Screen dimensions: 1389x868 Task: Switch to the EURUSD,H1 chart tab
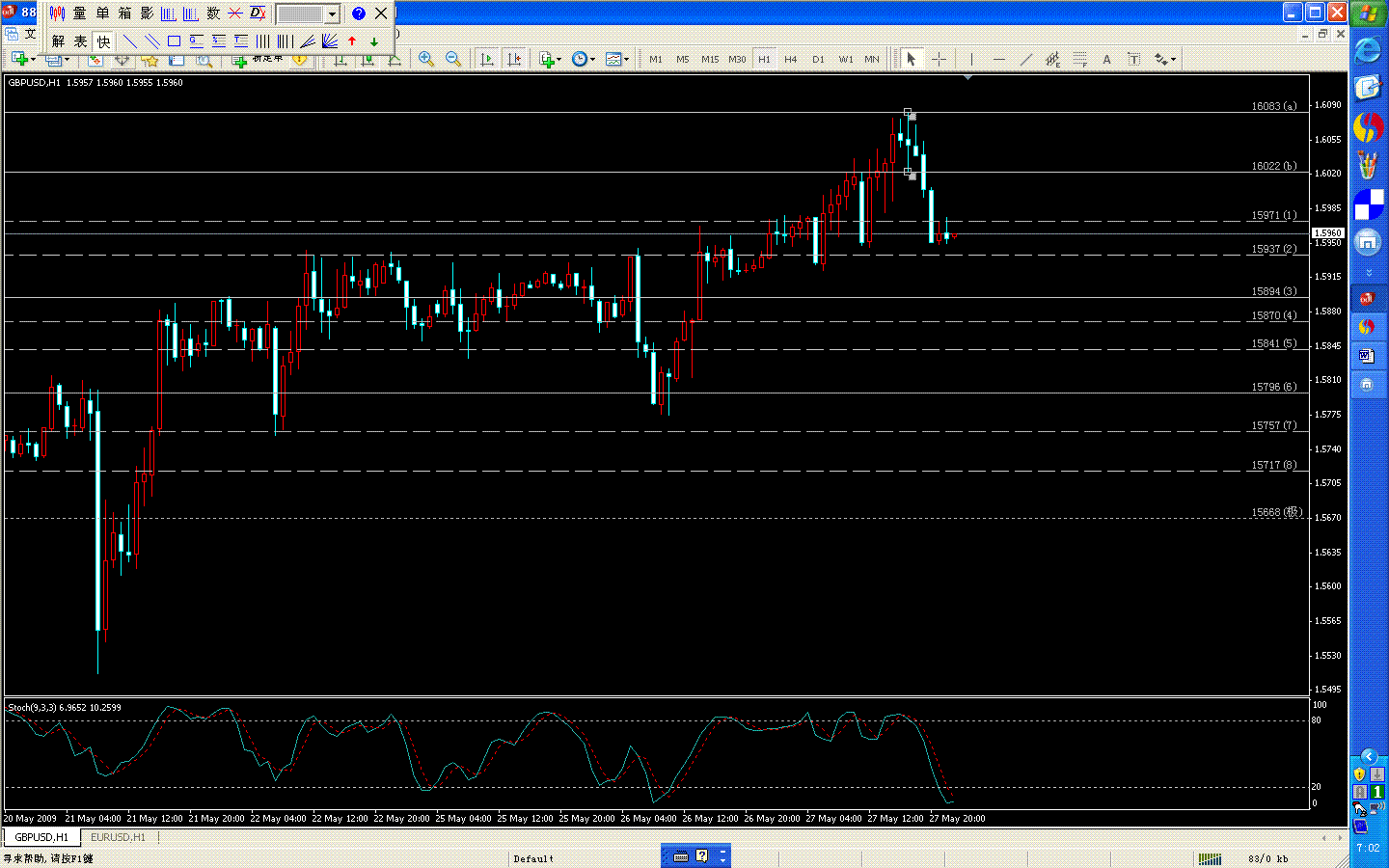118,837
